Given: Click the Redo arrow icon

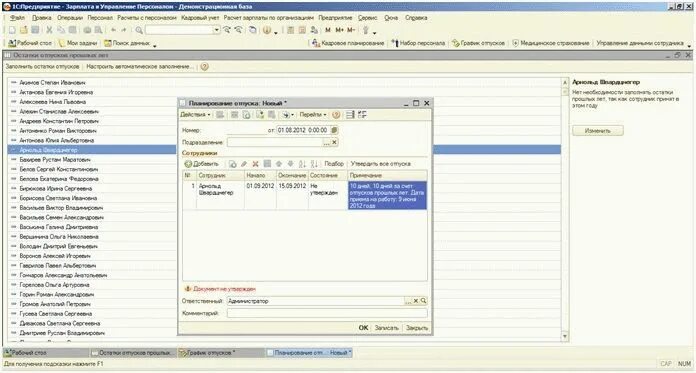Looking at the screenshot, I should click(x=124, y=30).
